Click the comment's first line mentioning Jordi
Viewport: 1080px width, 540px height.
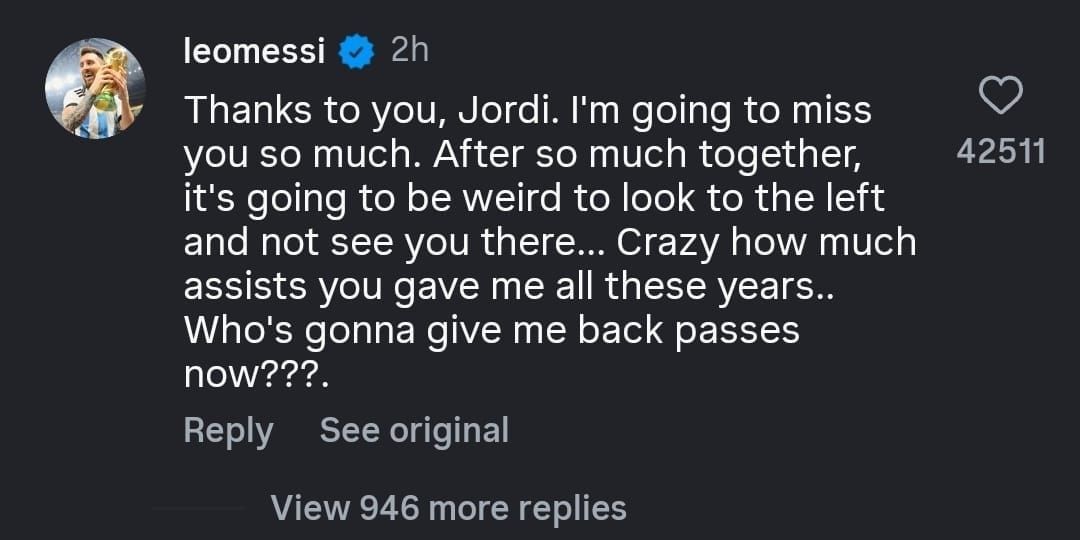527,110
